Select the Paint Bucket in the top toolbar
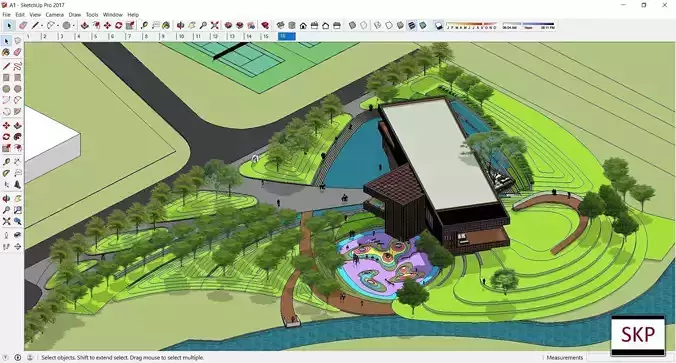 pos(166,26)
